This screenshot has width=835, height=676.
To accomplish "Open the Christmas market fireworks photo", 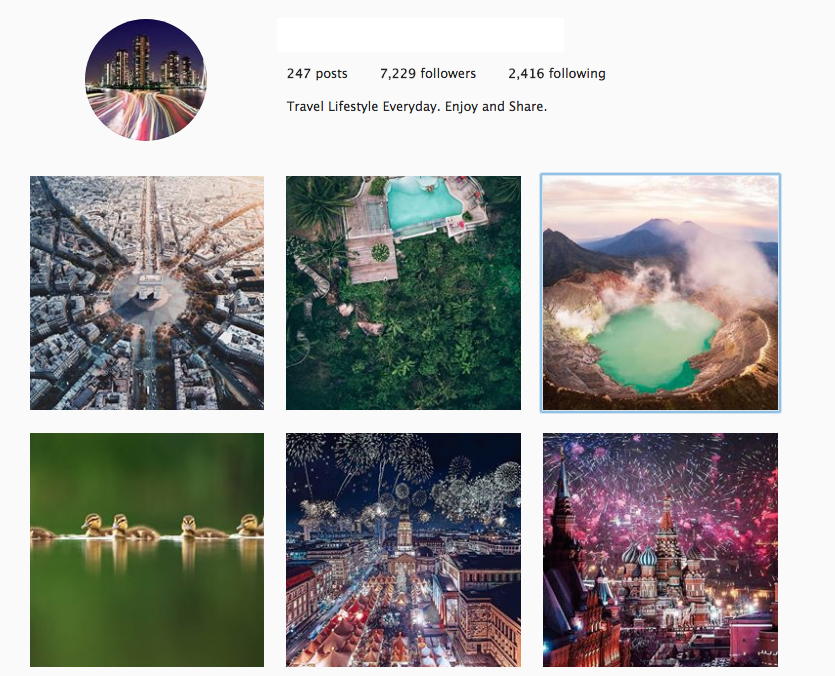I will coord(404,550).
